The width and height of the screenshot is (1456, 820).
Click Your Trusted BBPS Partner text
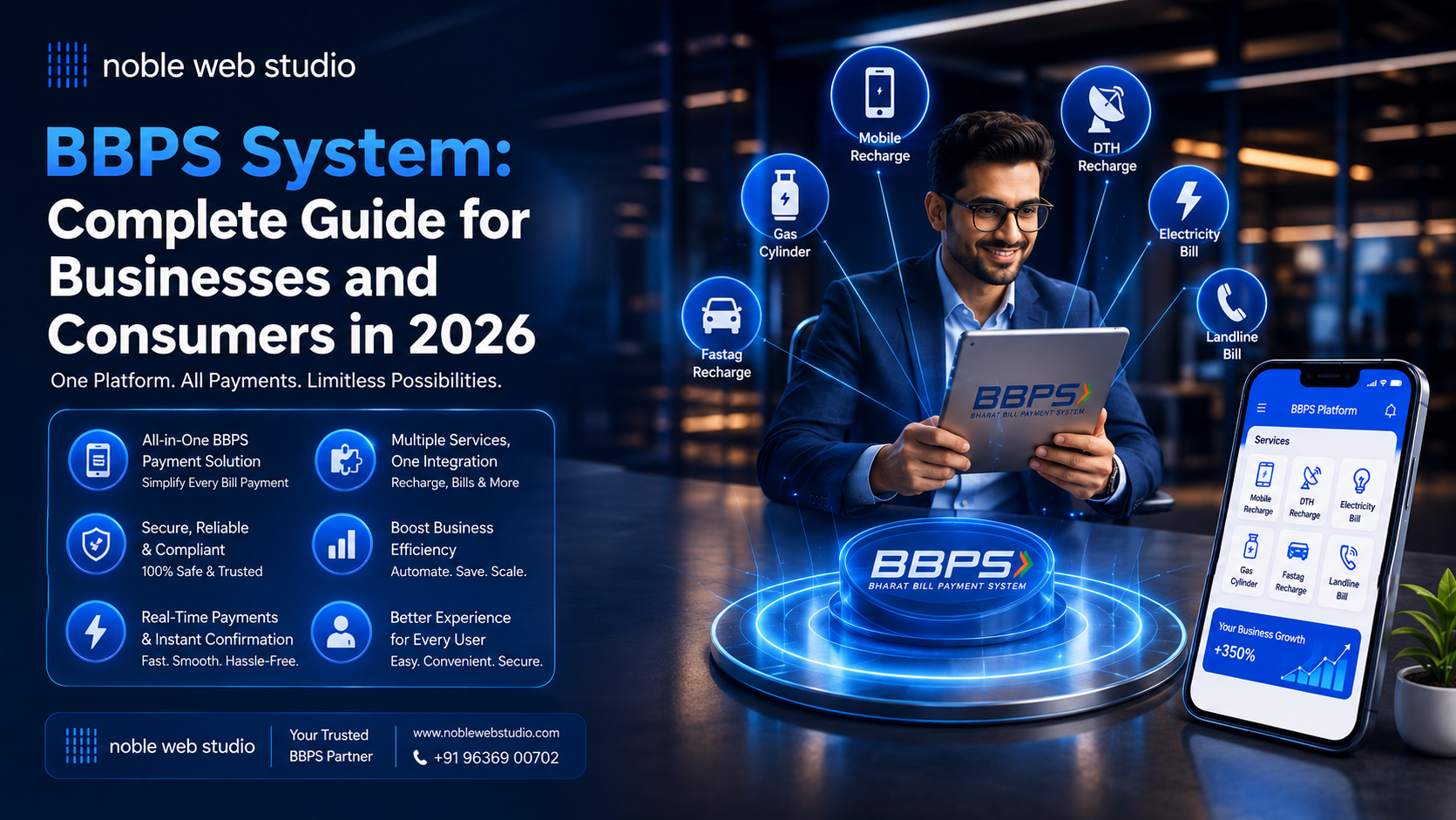331,745
